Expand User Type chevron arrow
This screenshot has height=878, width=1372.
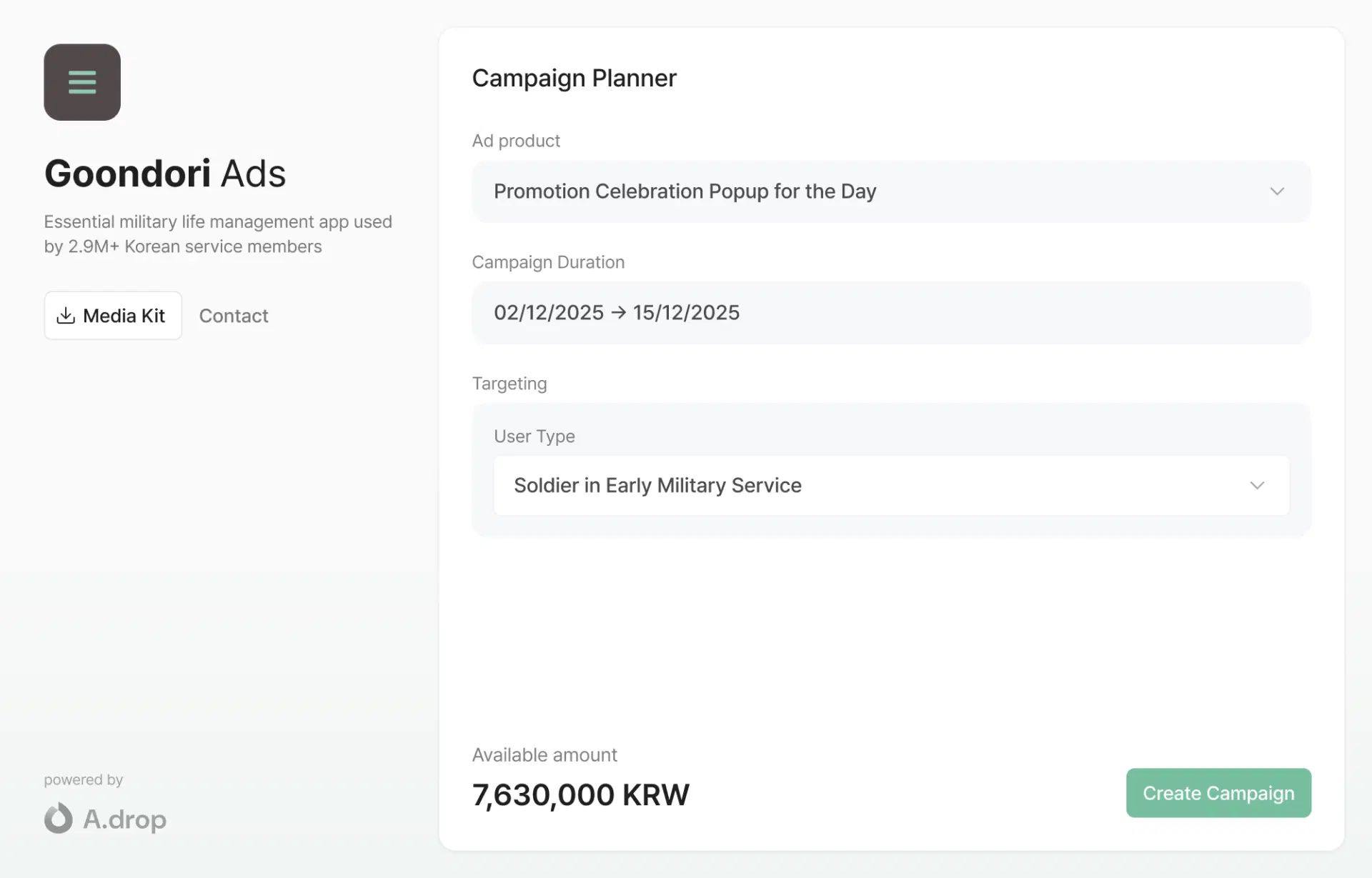coord(1257,486)
